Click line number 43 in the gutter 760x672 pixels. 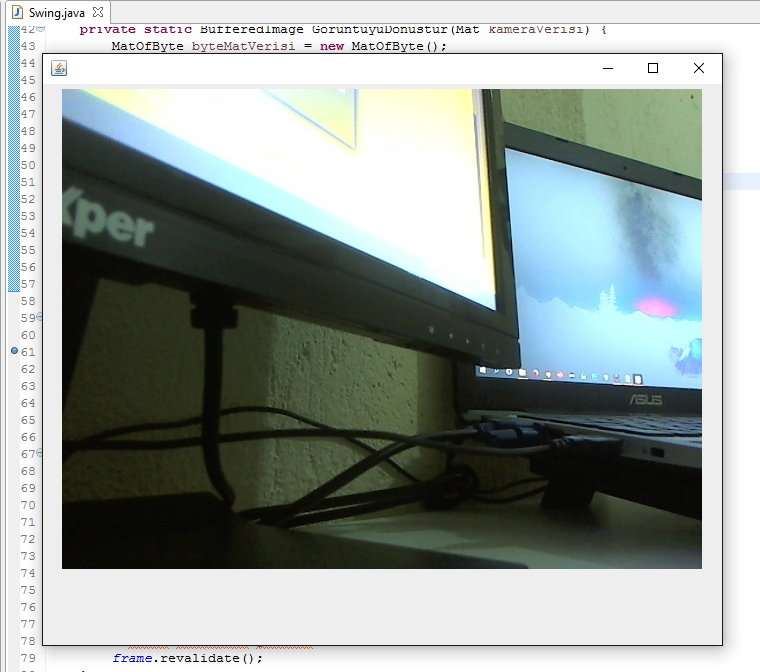27,46
